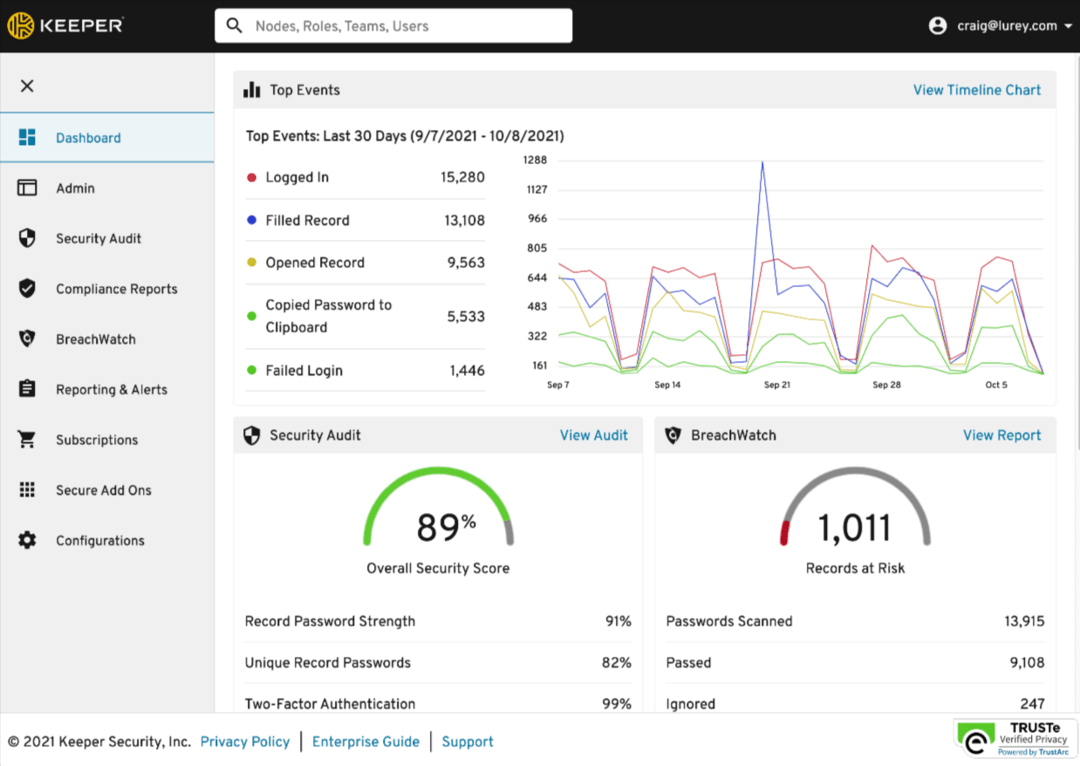Click the Subscriptions shopping cart icon

(x=27, y=440)
